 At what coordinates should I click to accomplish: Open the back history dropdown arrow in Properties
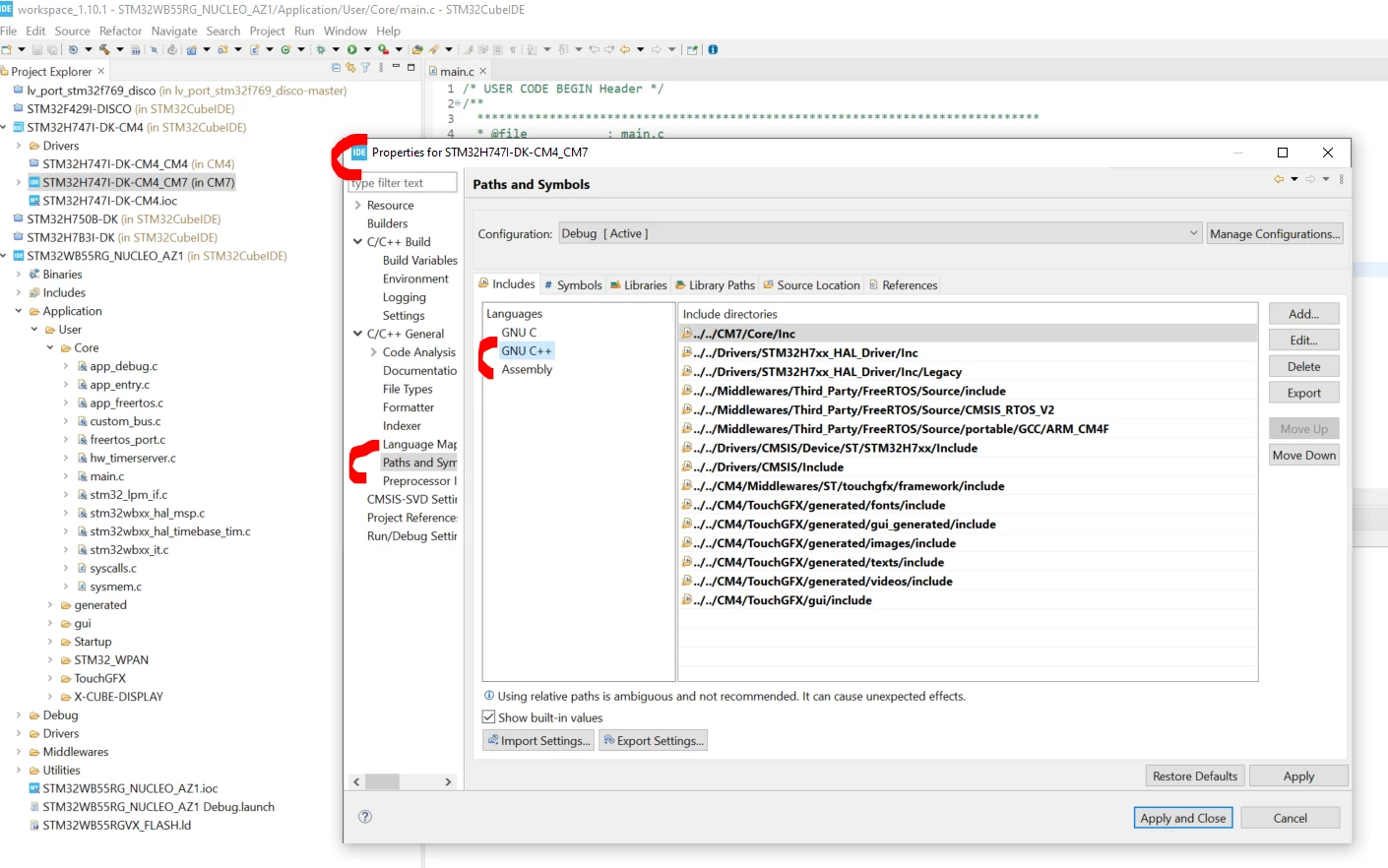1294,179
